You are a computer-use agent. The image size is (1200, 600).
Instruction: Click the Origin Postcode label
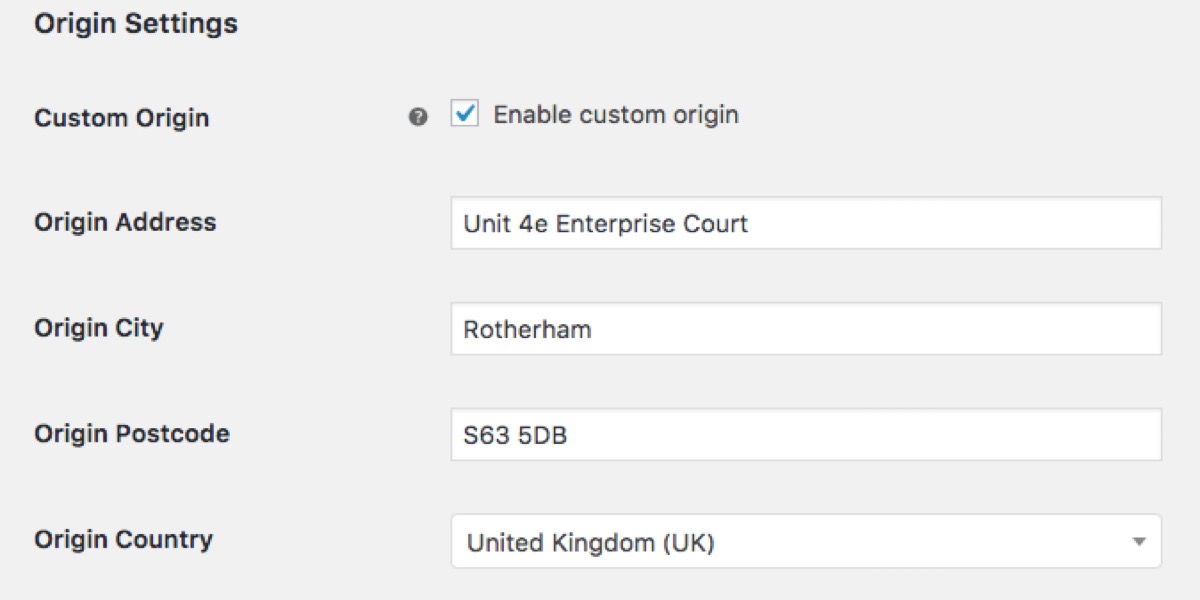132,434
